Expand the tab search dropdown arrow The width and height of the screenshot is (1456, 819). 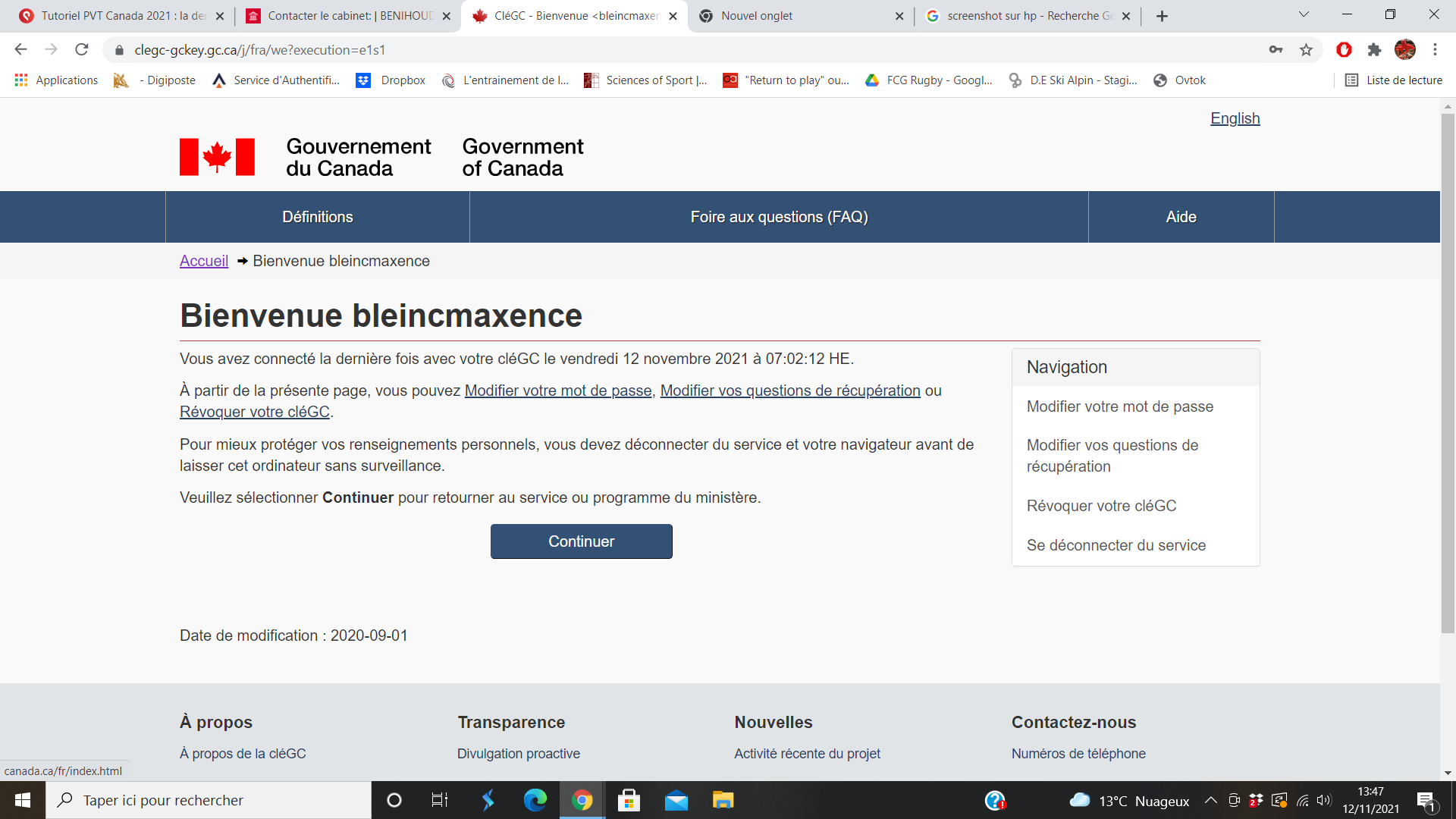click(1304, 14)
